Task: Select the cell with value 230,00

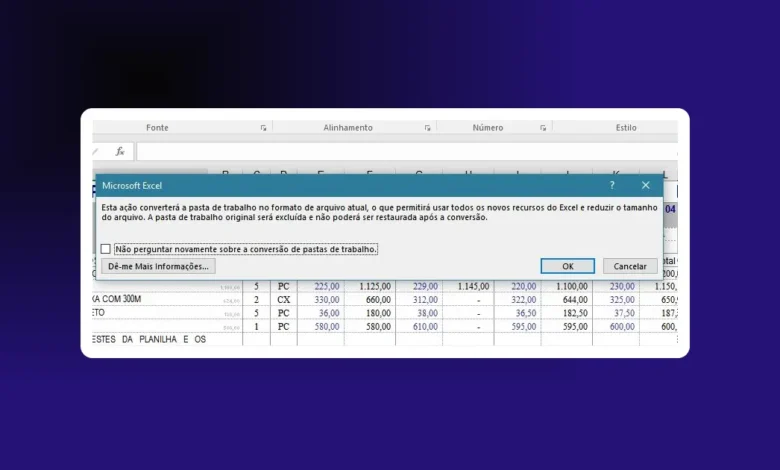Action: [616, 286]
